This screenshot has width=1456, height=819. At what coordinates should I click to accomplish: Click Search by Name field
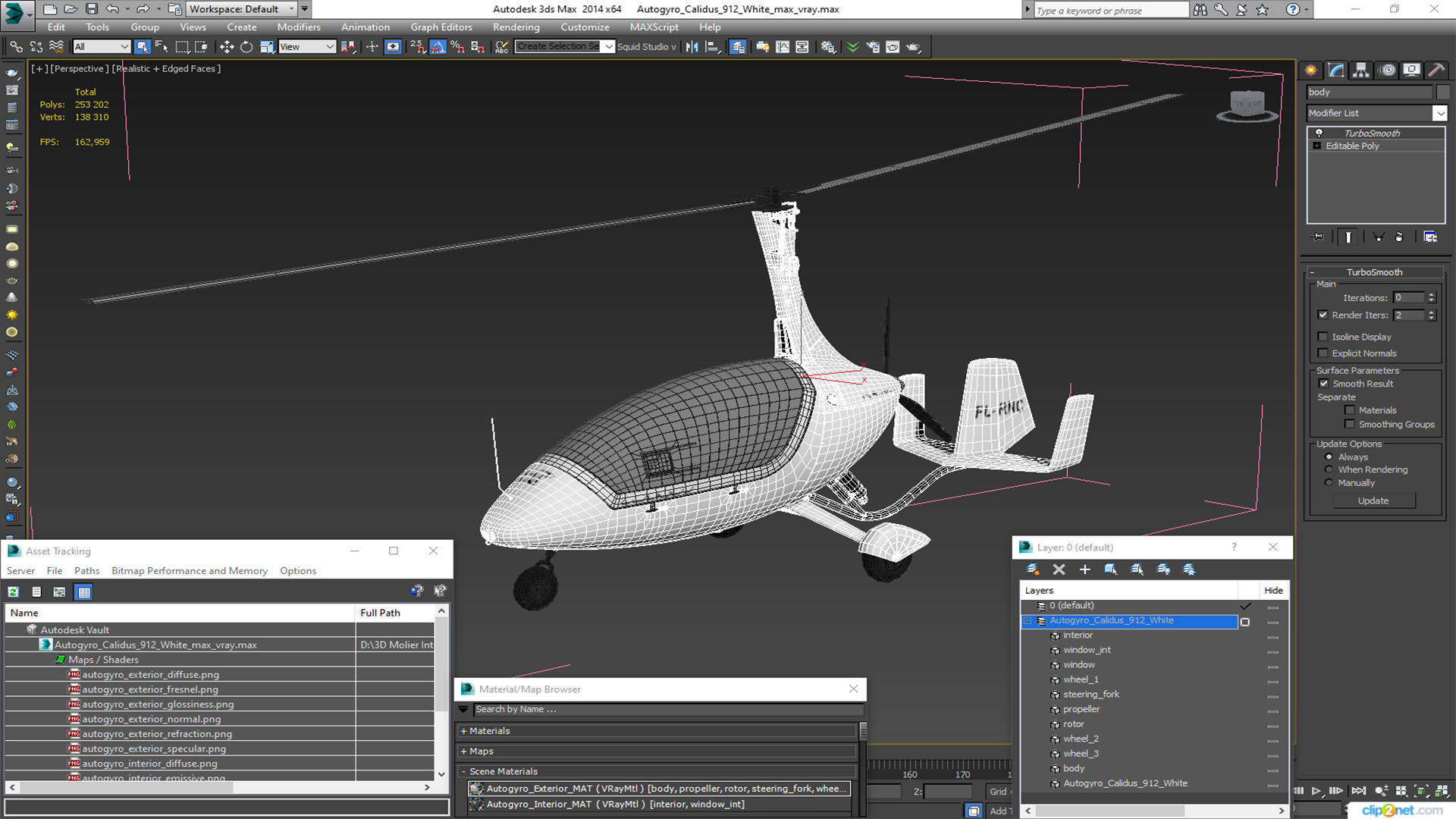pos(667,710)
